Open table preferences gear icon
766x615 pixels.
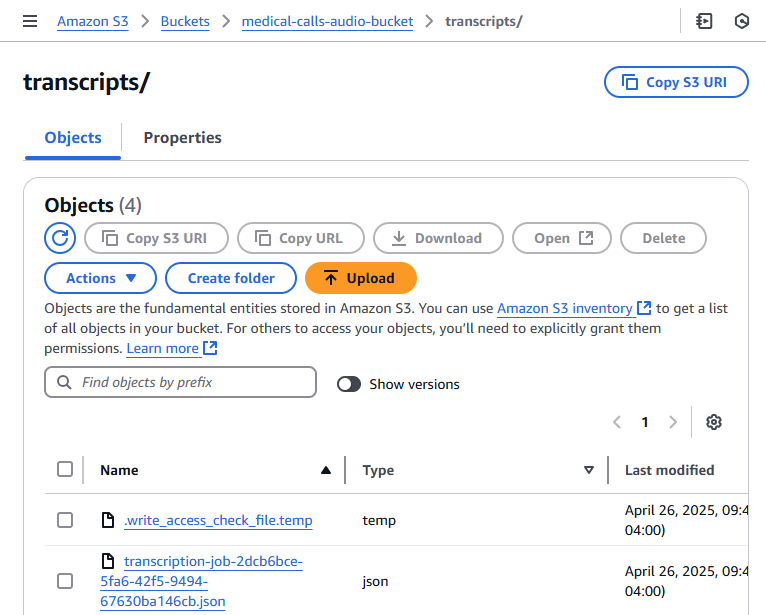tap(713, 422)
